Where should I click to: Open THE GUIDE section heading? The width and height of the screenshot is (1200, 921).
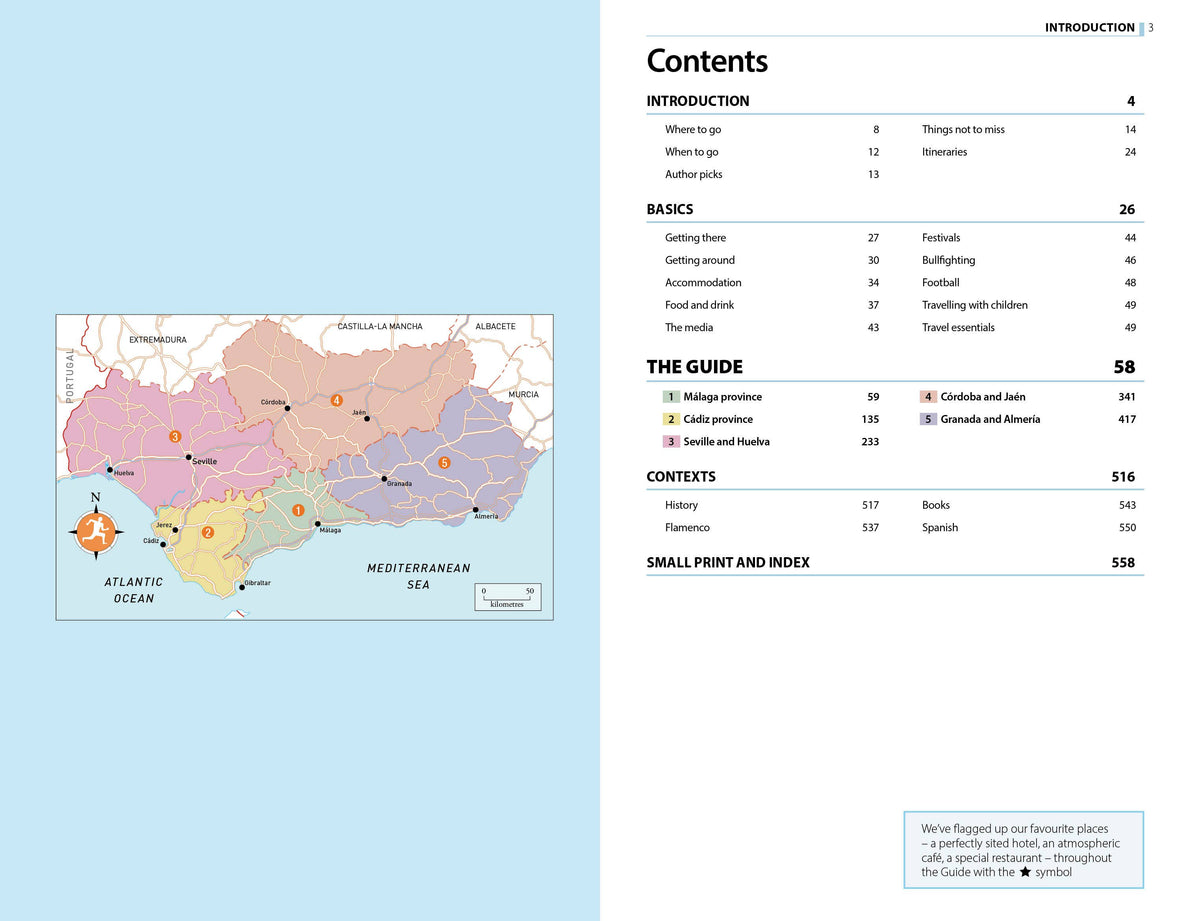[695, 367]
